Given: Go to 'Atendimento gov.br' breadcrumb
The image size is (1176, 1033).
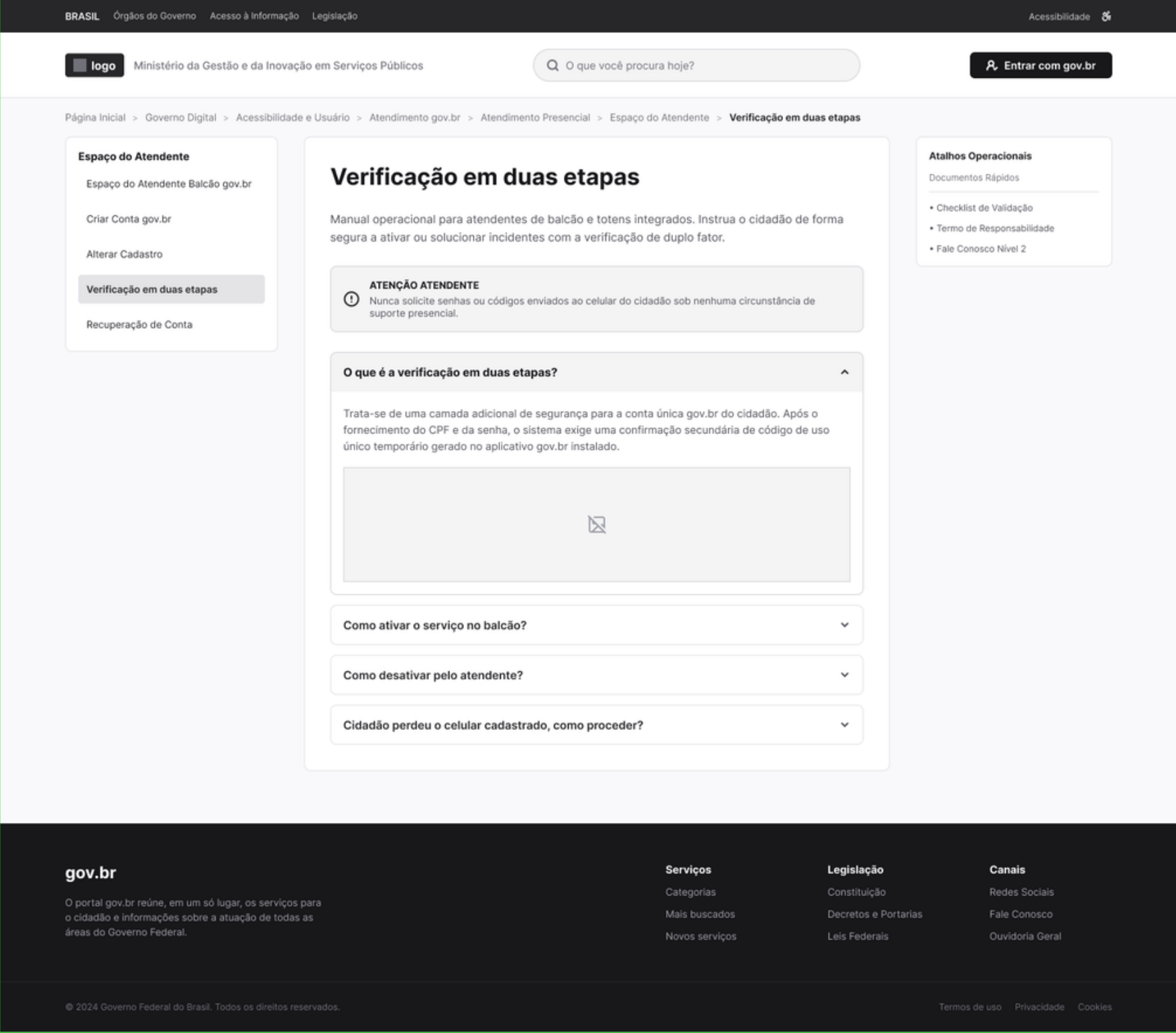Looking at the screenshot, I should pos(414,117).
